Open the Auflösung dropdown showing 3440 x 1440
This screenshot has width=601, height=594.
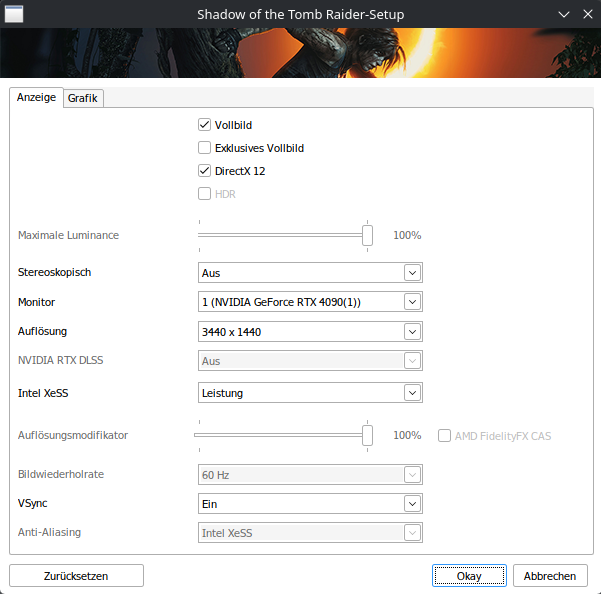point(310,332)
